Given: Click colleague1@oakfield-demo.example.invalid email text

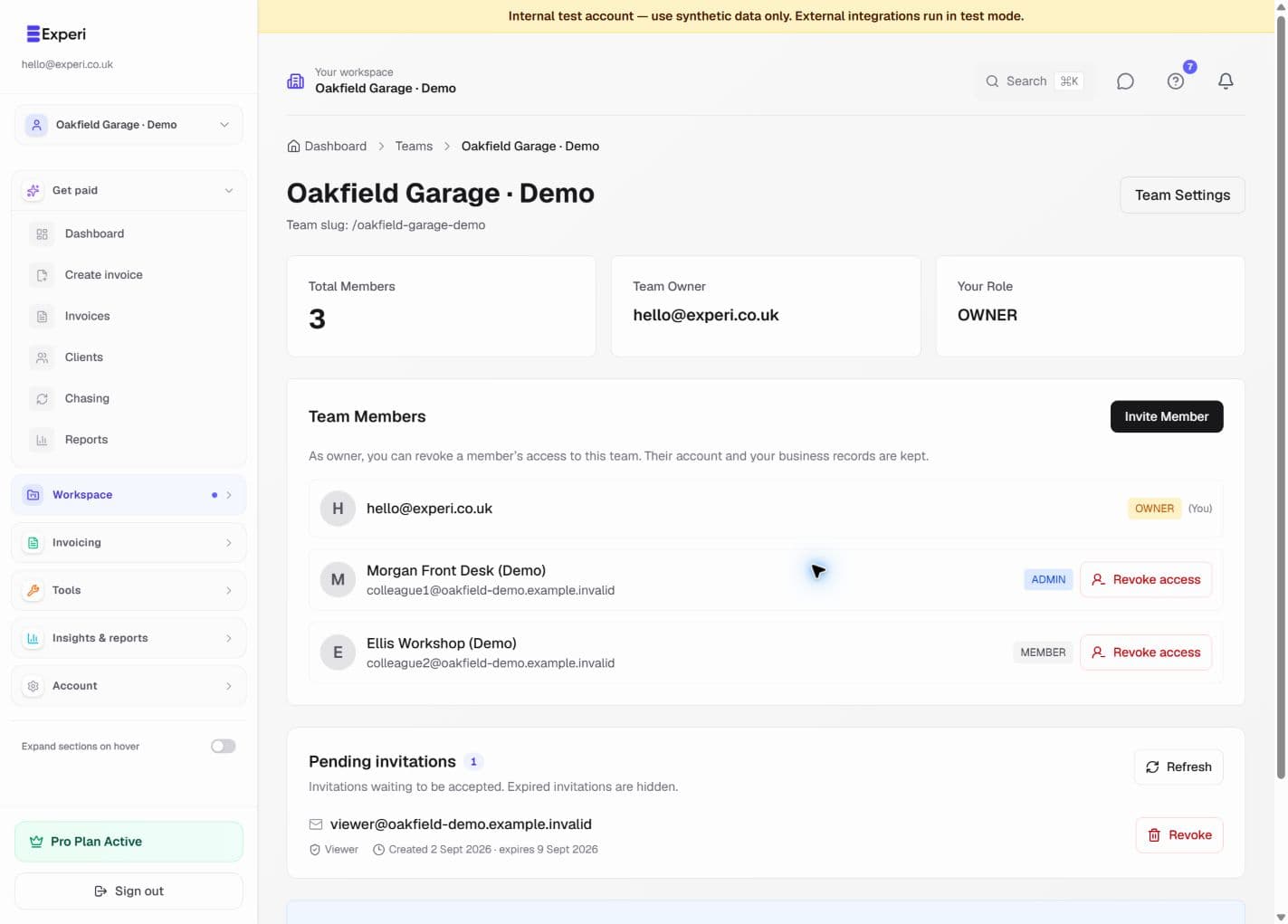Looking at the screenshot, I should [491, 591].
